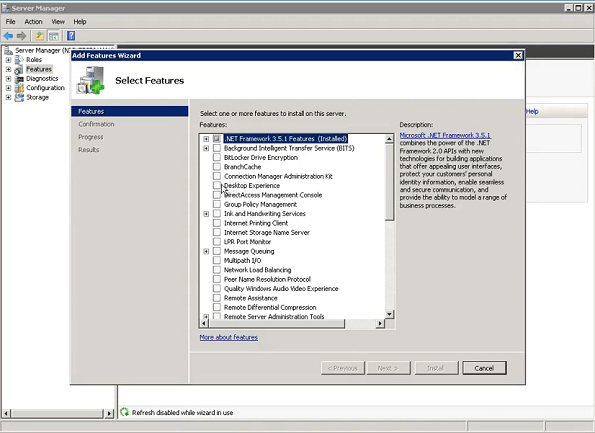Select Quality Windows Audio Video Experience text
595x433 pixels.
[281, 288]
